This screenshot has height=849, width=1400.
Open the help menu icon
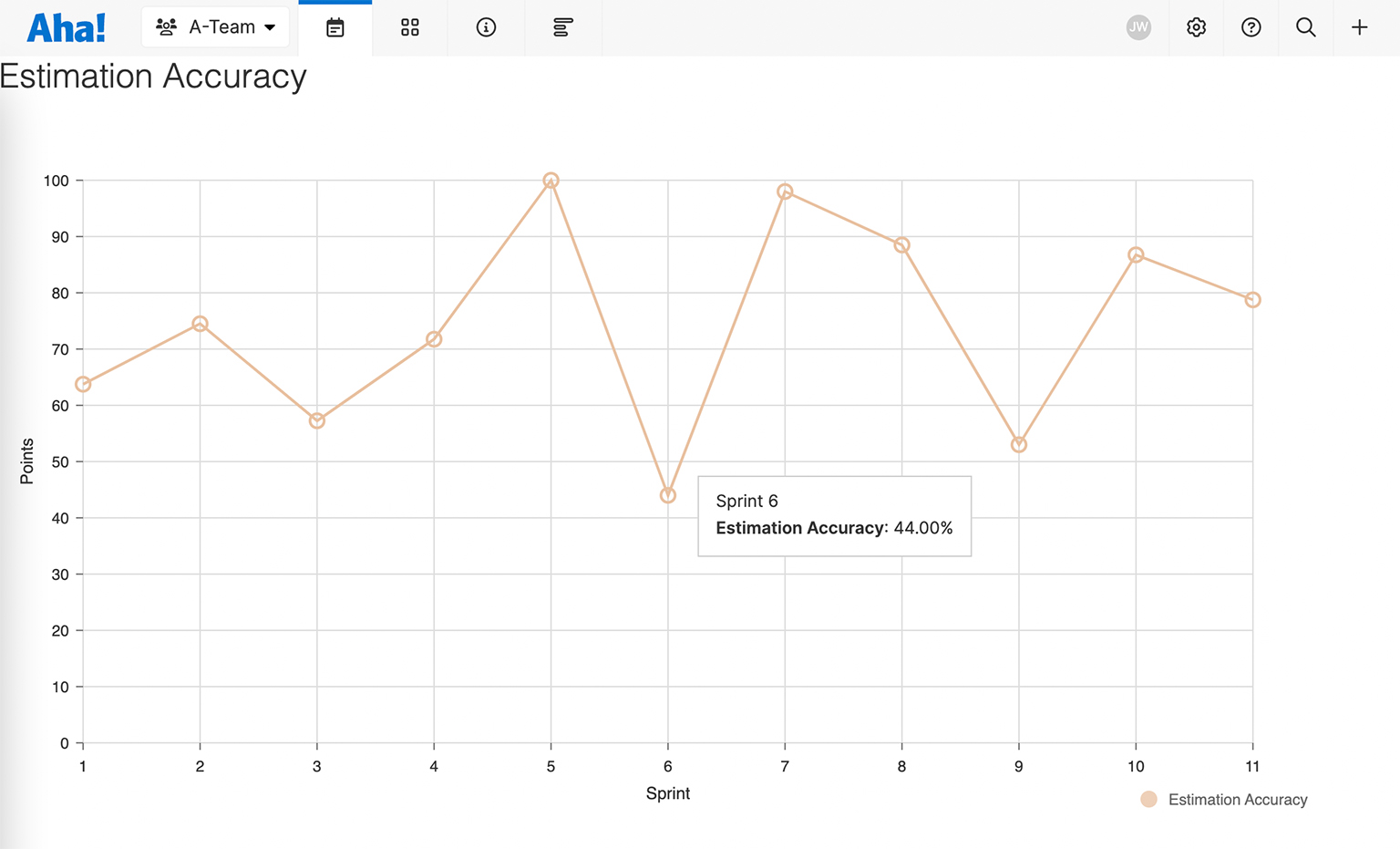click(x=1251, y=27)
